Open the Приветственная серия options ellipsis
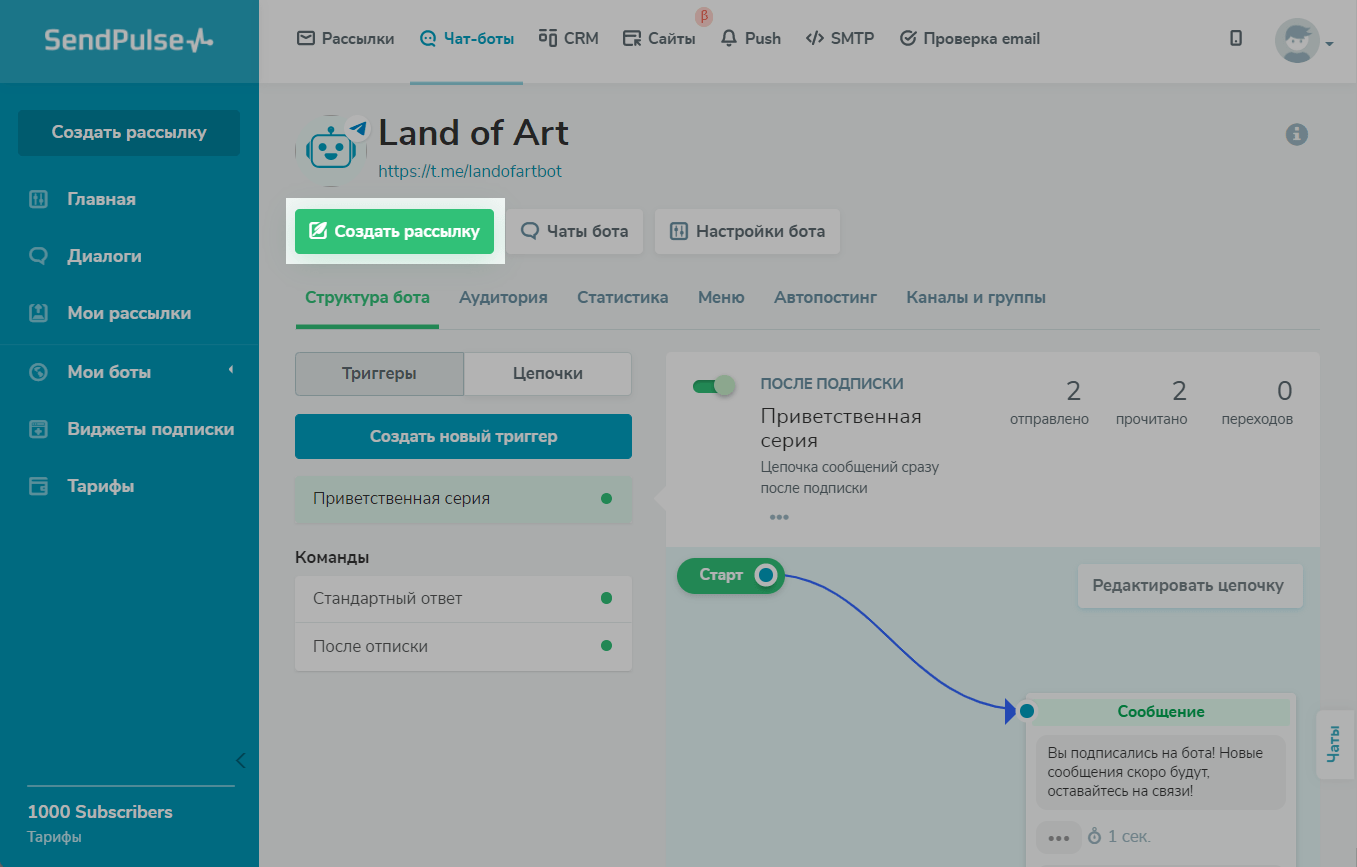Image resolution: width=1357 pixels, height=867 pixels. click(x=779, y=517)
